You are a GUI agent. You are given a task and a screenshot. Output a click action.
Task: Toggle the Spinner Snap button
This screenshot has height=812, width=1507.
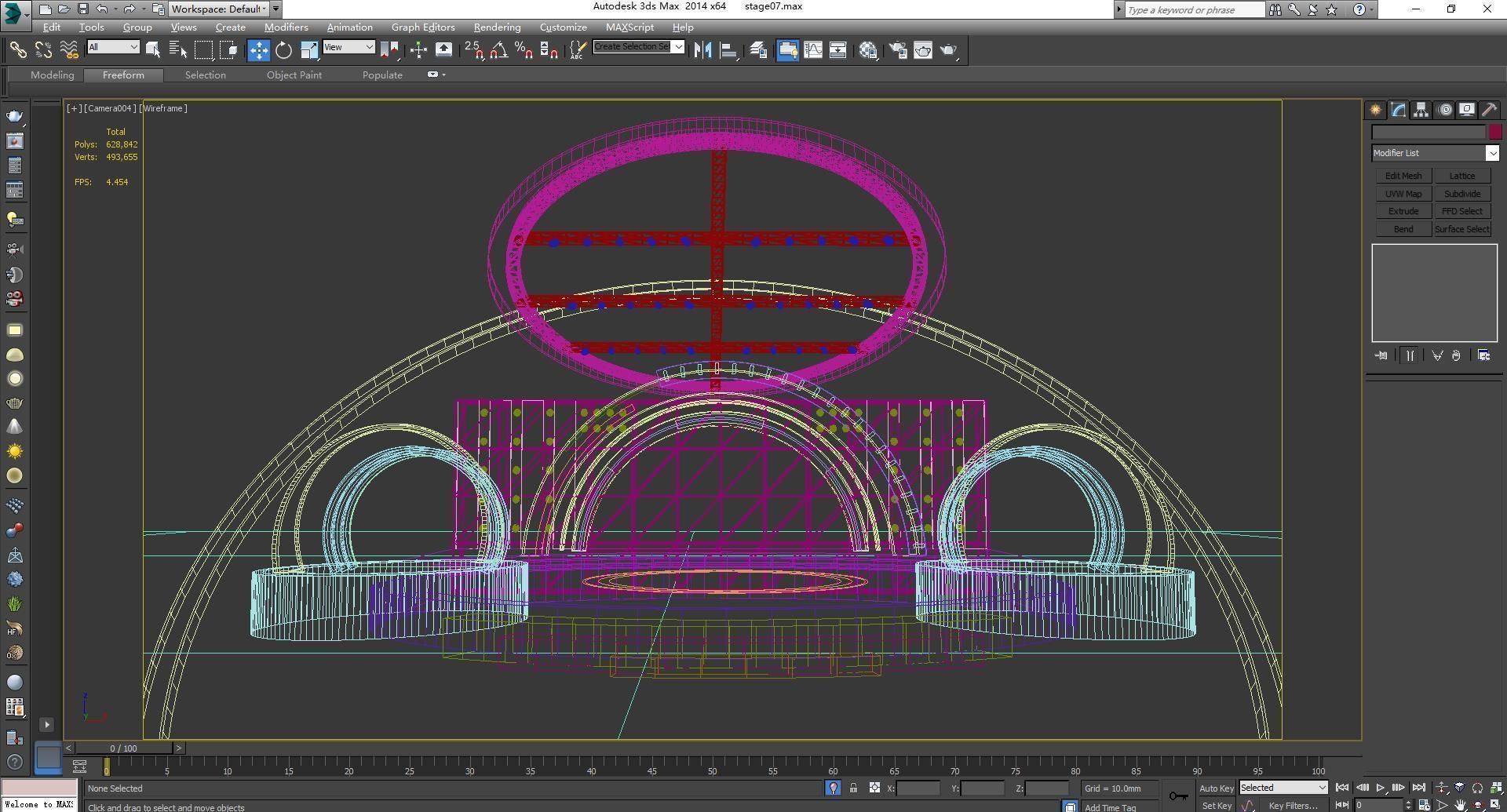pyautogui.click(x=549, y=50)
